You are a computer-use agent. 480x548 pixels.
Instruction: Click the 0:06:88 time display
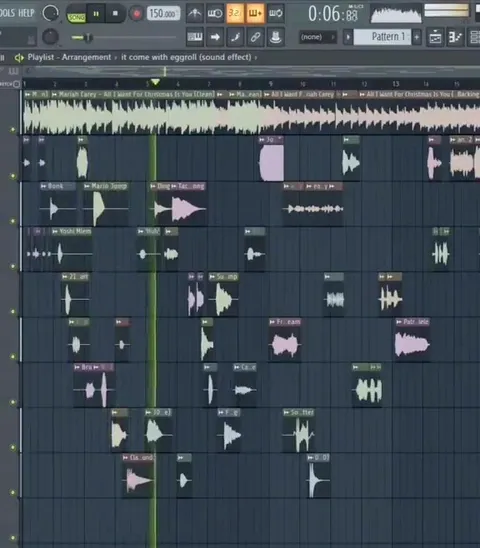[333, 14]
